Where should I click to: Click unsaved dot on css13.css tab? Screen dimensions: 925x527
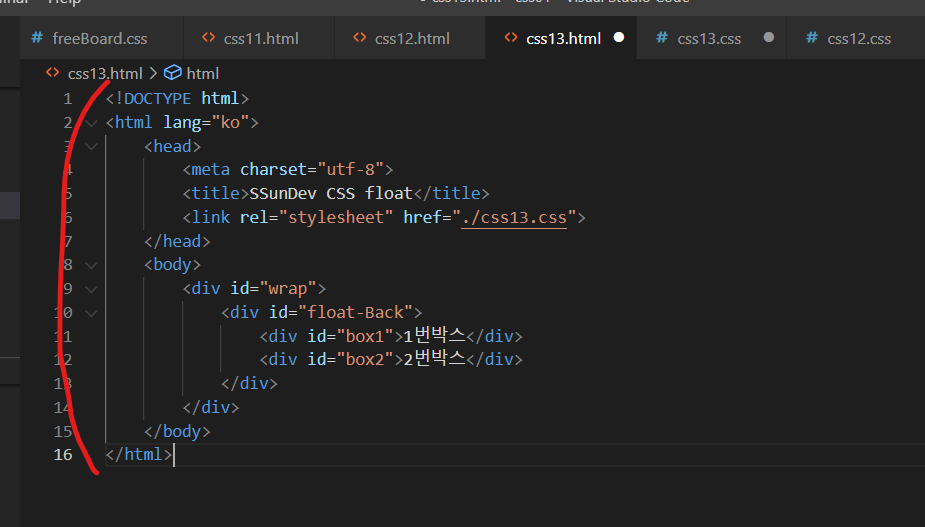click(x=769, y=37)
